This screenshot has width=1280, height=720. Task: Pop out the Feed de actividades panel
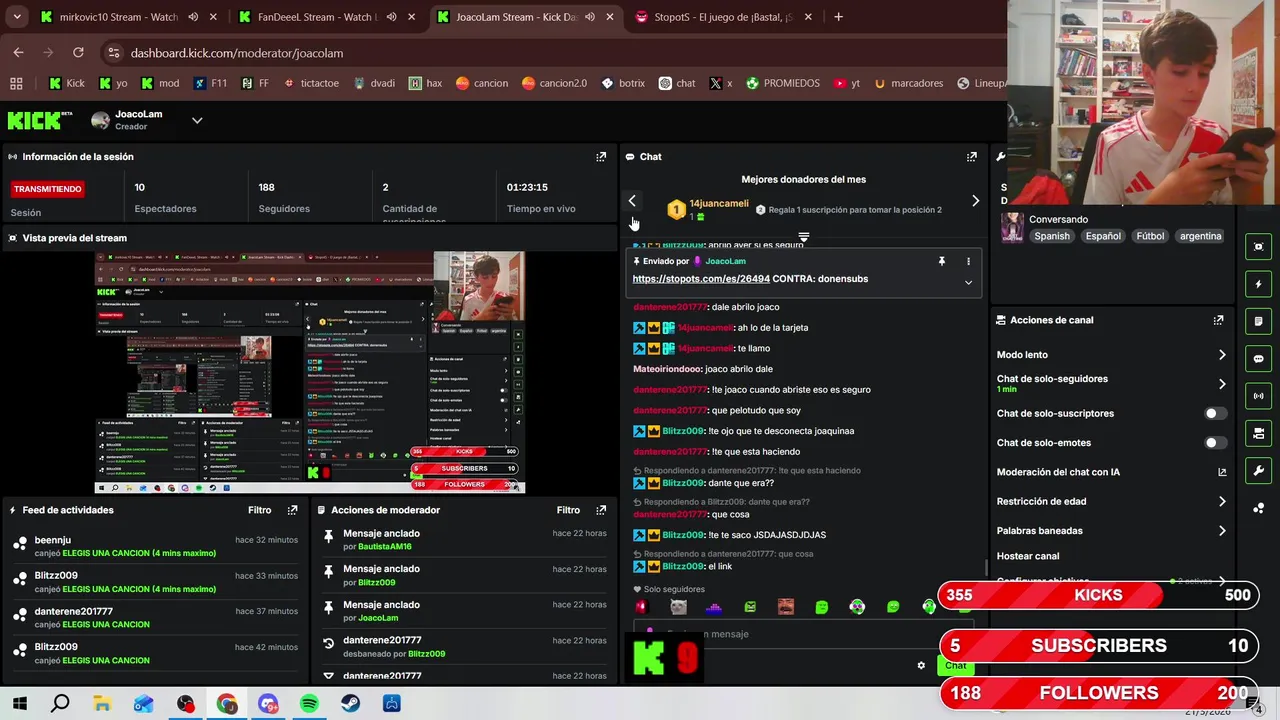point(292,510)
